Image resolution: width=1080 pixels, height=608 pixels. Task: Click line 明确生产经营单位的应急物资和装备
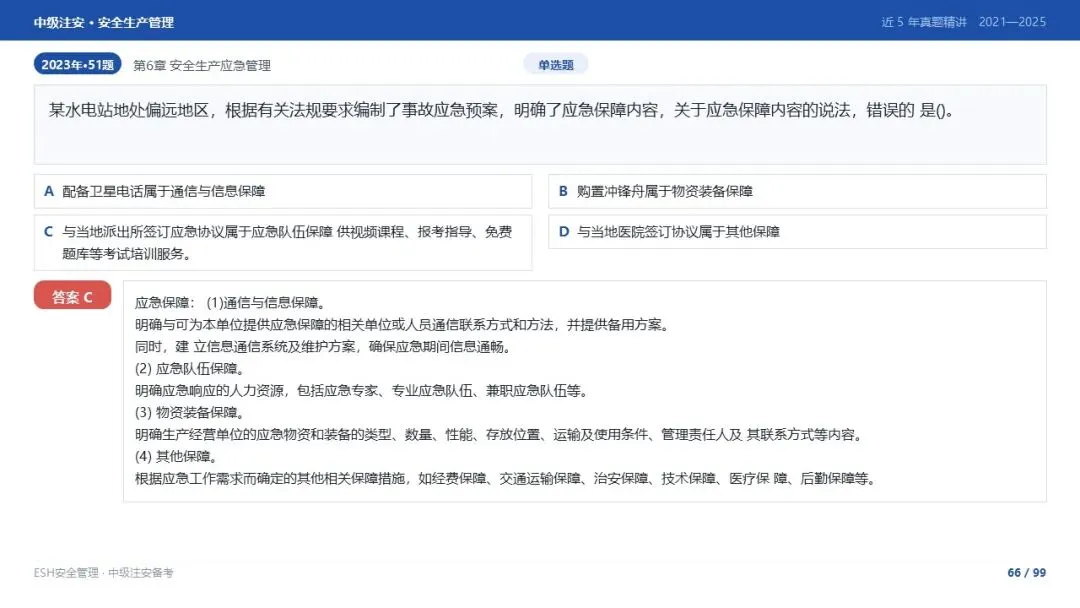499,434
